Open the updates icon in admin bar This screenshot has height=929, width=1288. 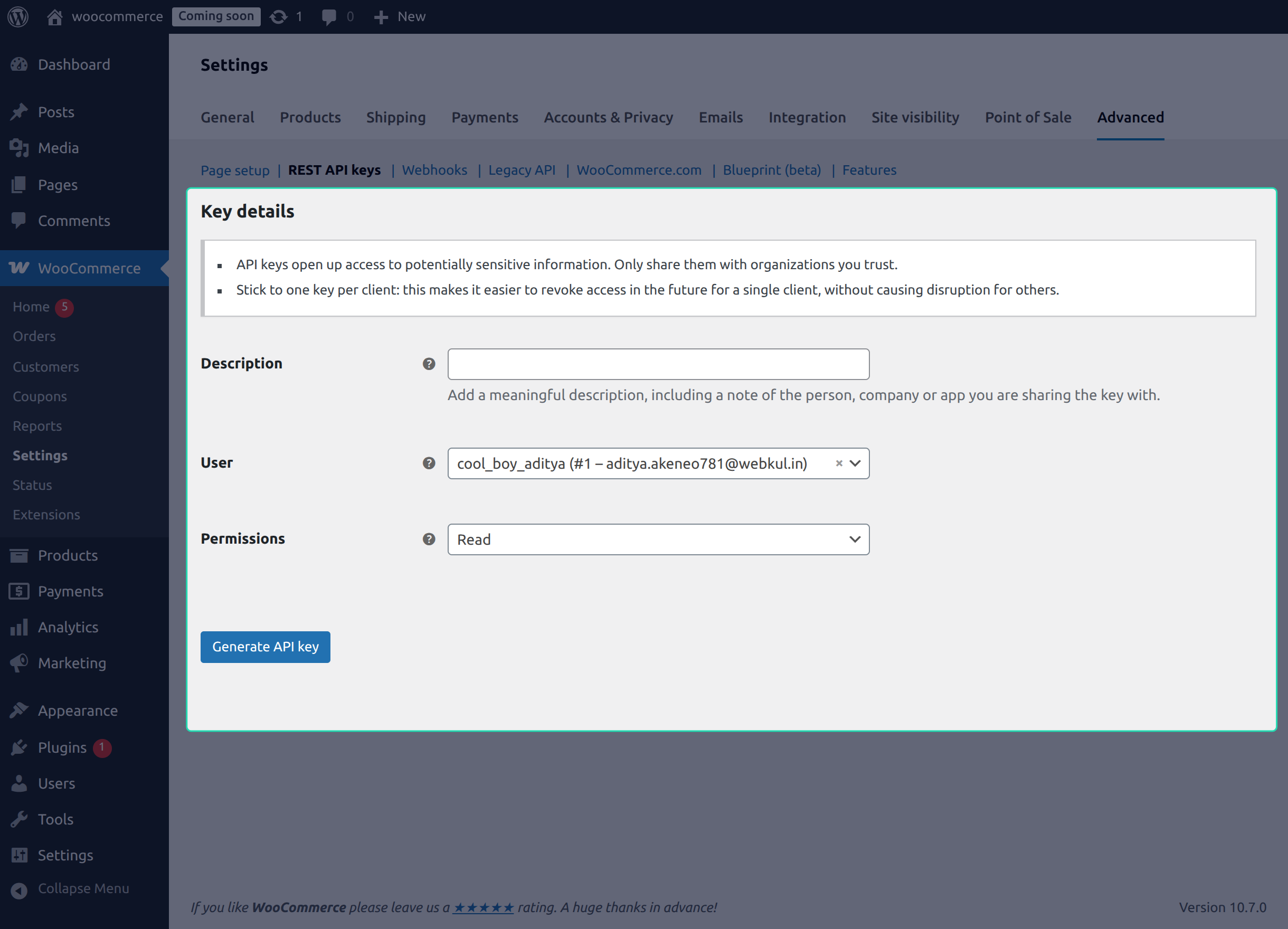(x=278, y=16)
